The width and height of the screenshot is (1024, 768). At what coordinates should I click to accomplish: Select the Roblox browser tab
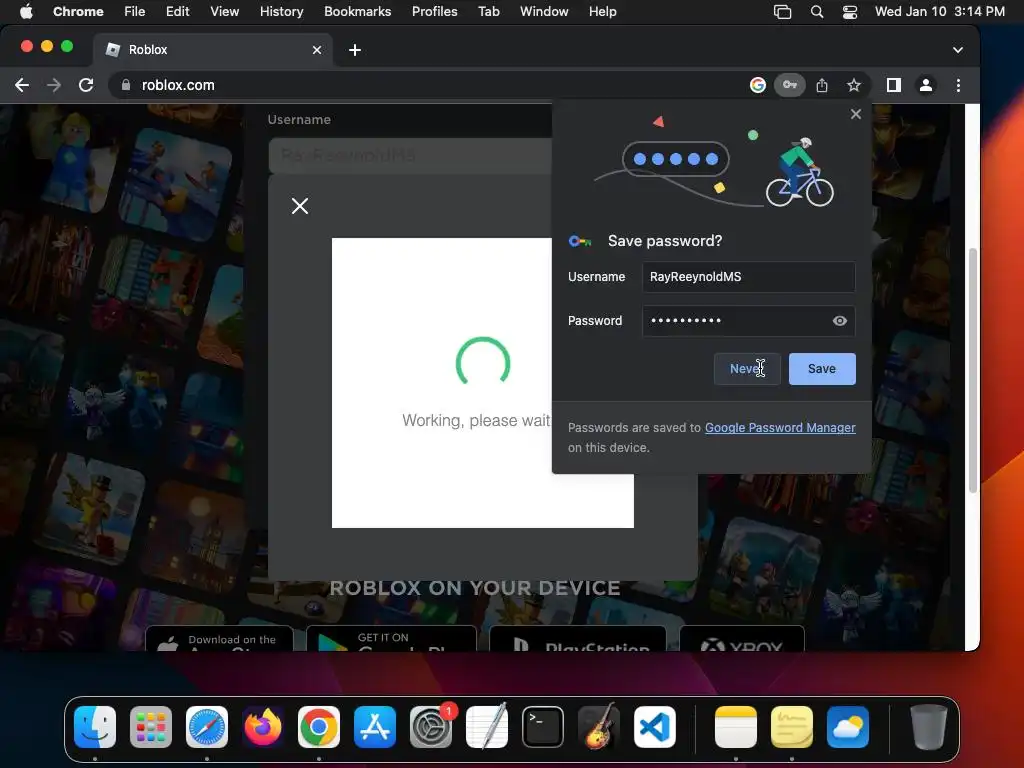pos(212,50)
